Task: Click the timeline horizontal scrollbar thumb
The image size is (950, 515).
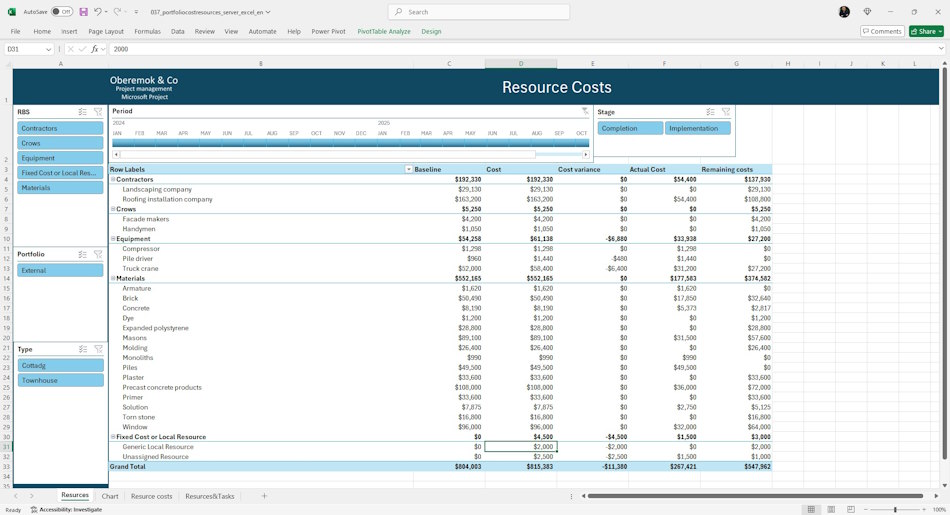Action: (328, 155)
